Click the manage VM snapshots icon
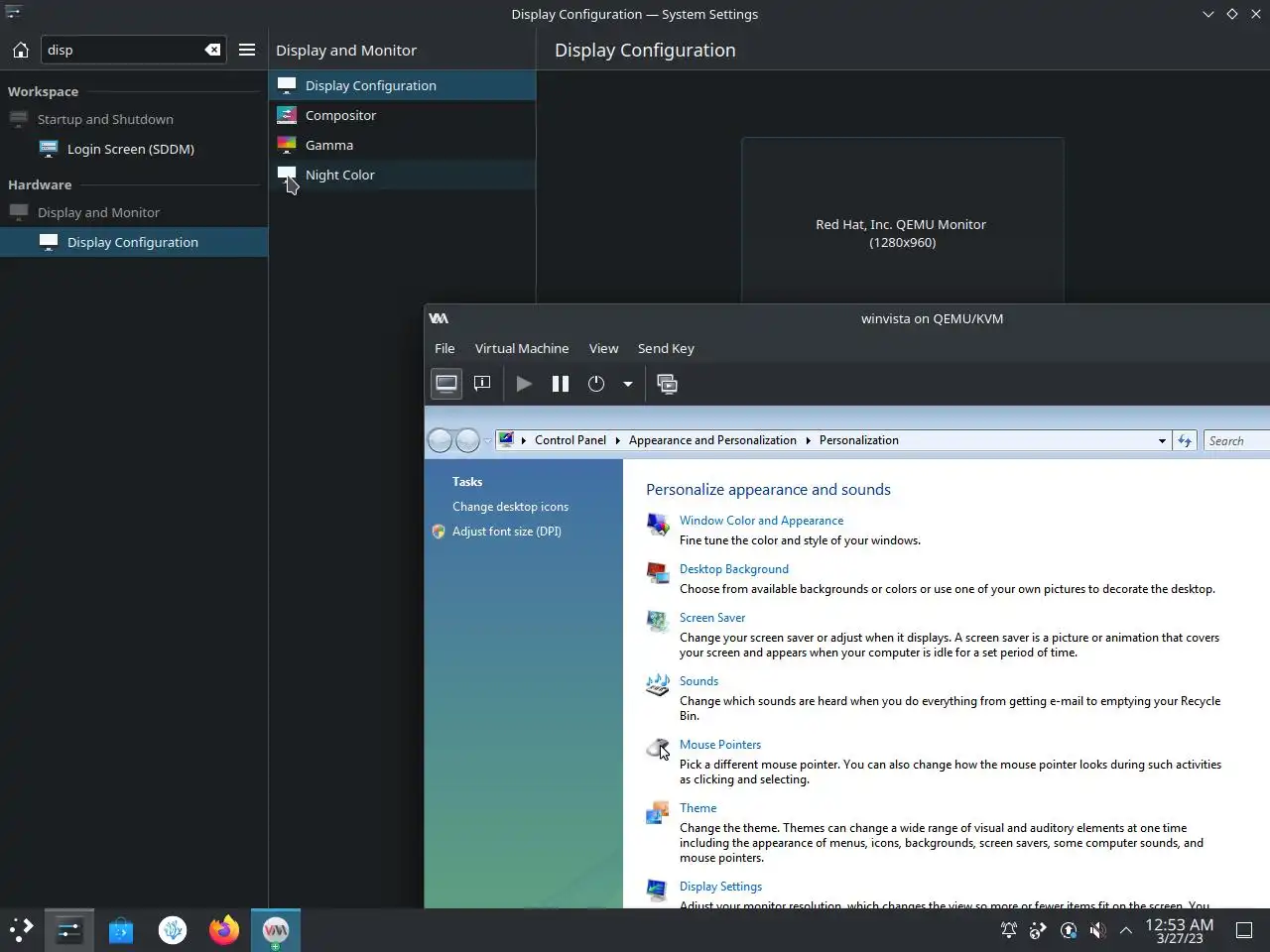The width and height of the screenshot is (1270, 952). 668,384
